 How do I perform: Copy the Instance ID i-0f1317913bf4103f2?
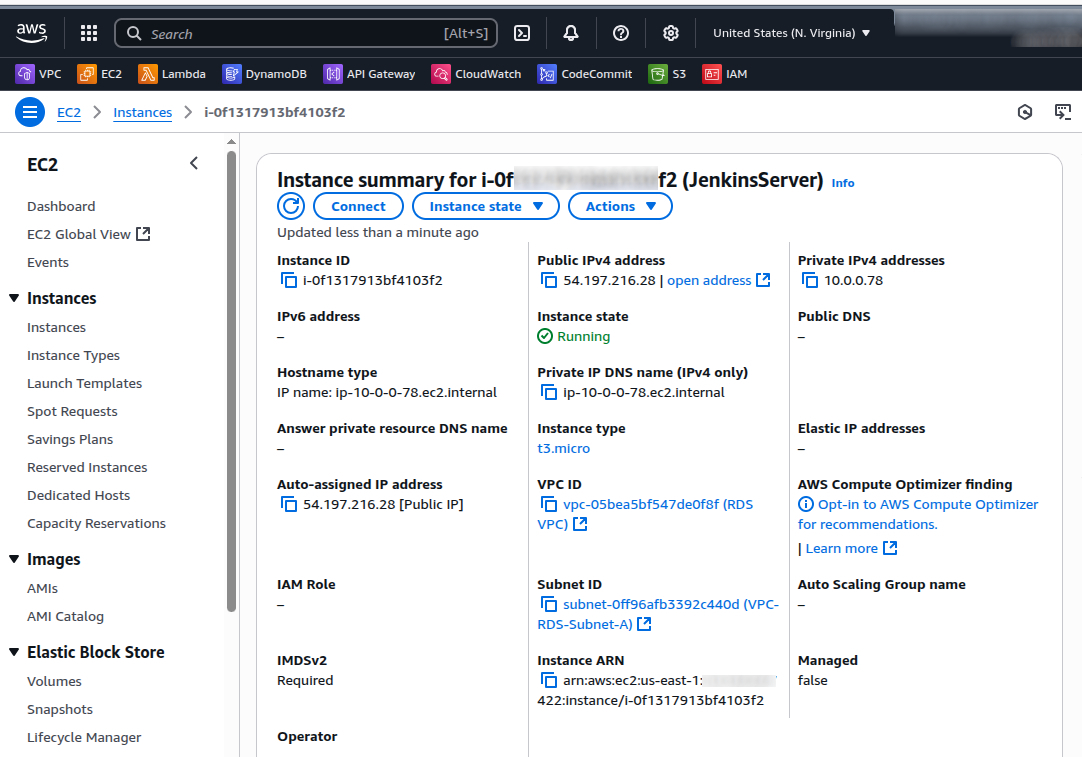[x=289, y=280]
